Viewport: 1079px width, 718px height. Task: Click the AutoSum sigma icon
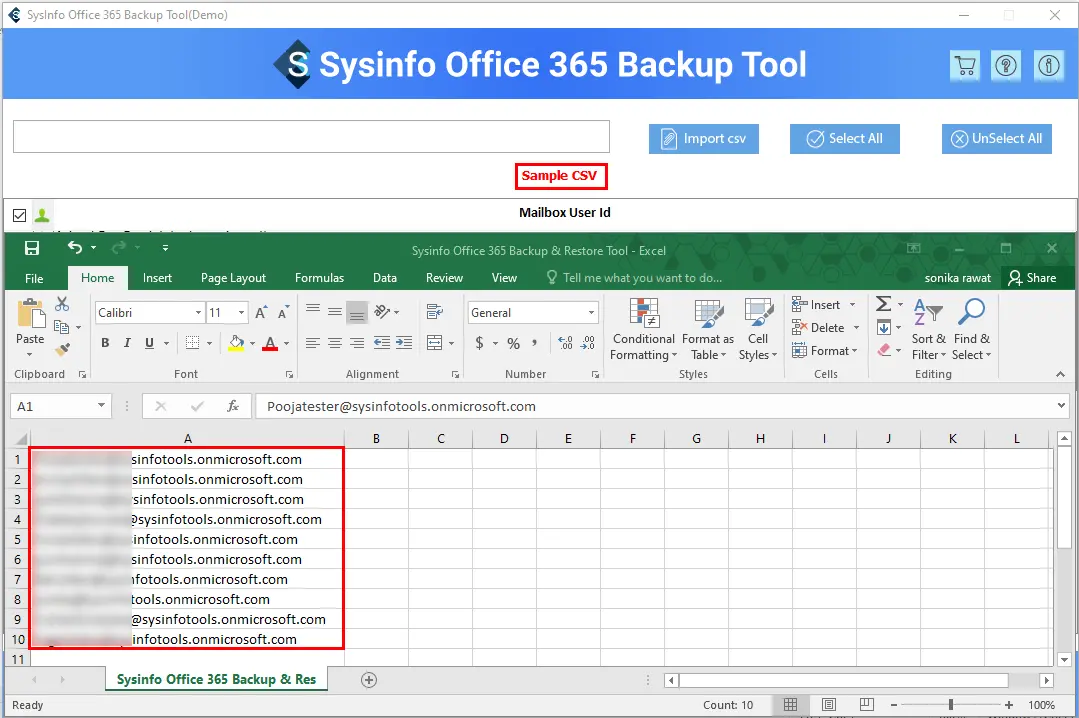[883, 304]
